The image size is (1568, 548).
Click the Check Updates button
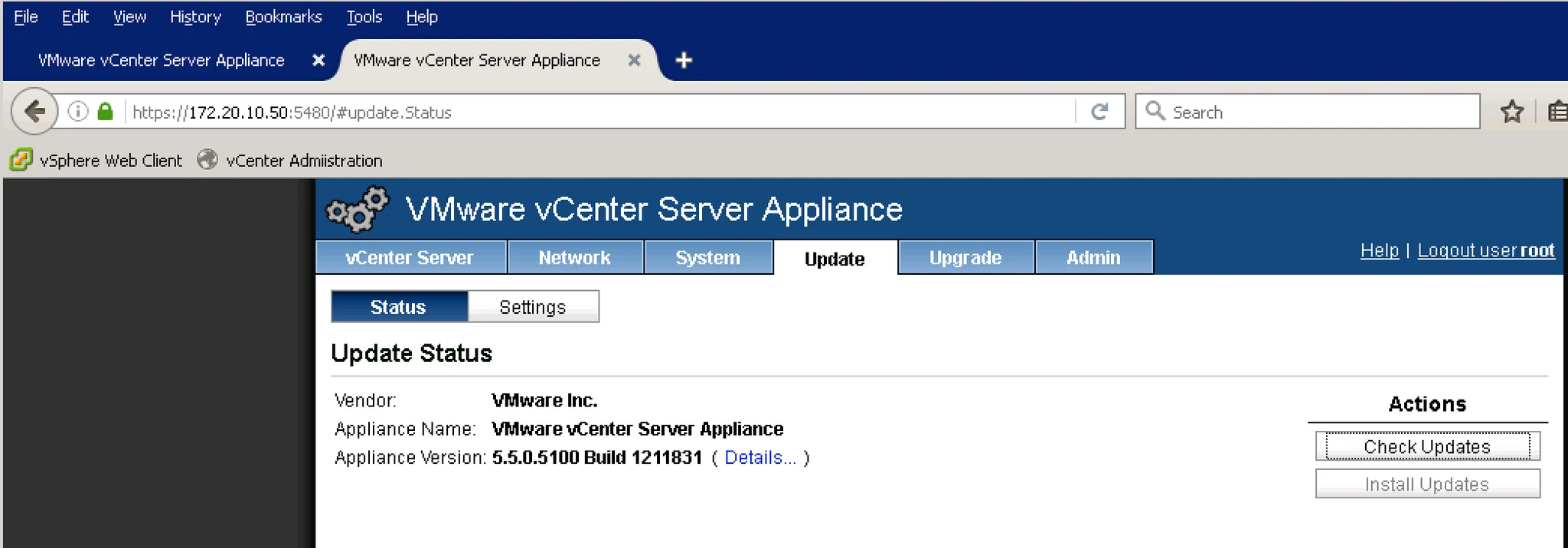1427,446
